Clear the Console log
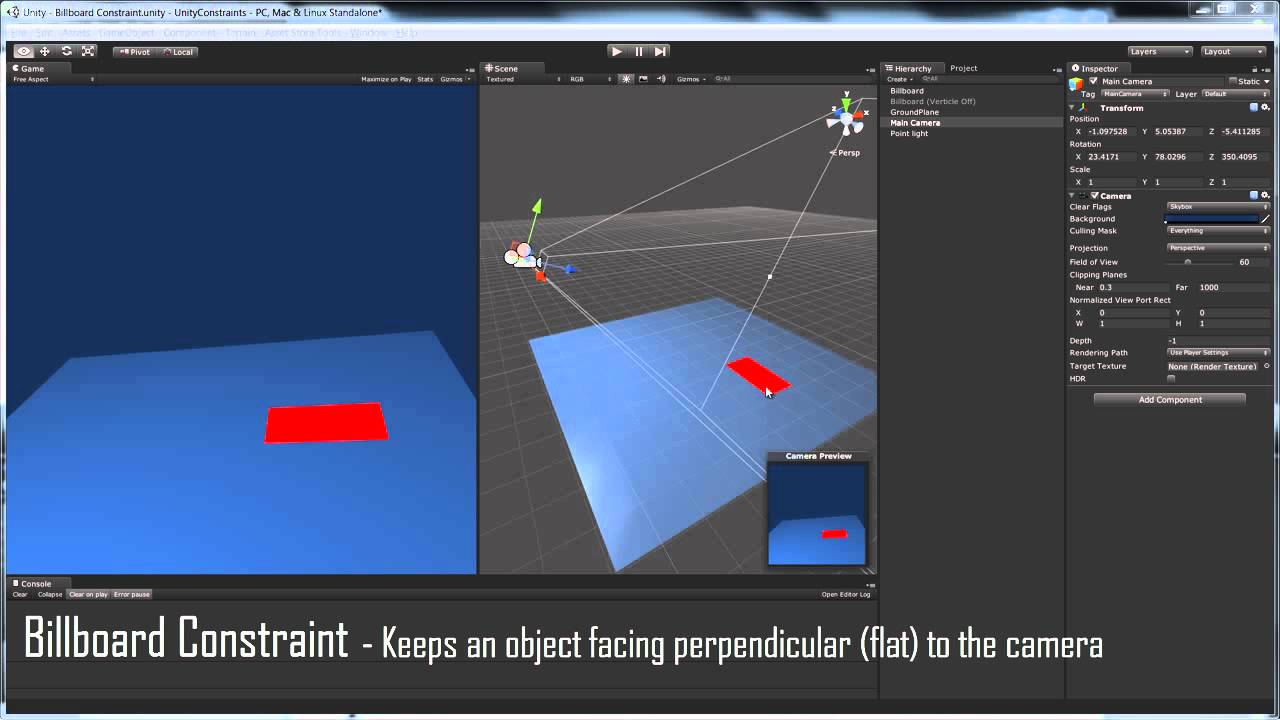This screenshot has height=720, width=1280. 20,594
